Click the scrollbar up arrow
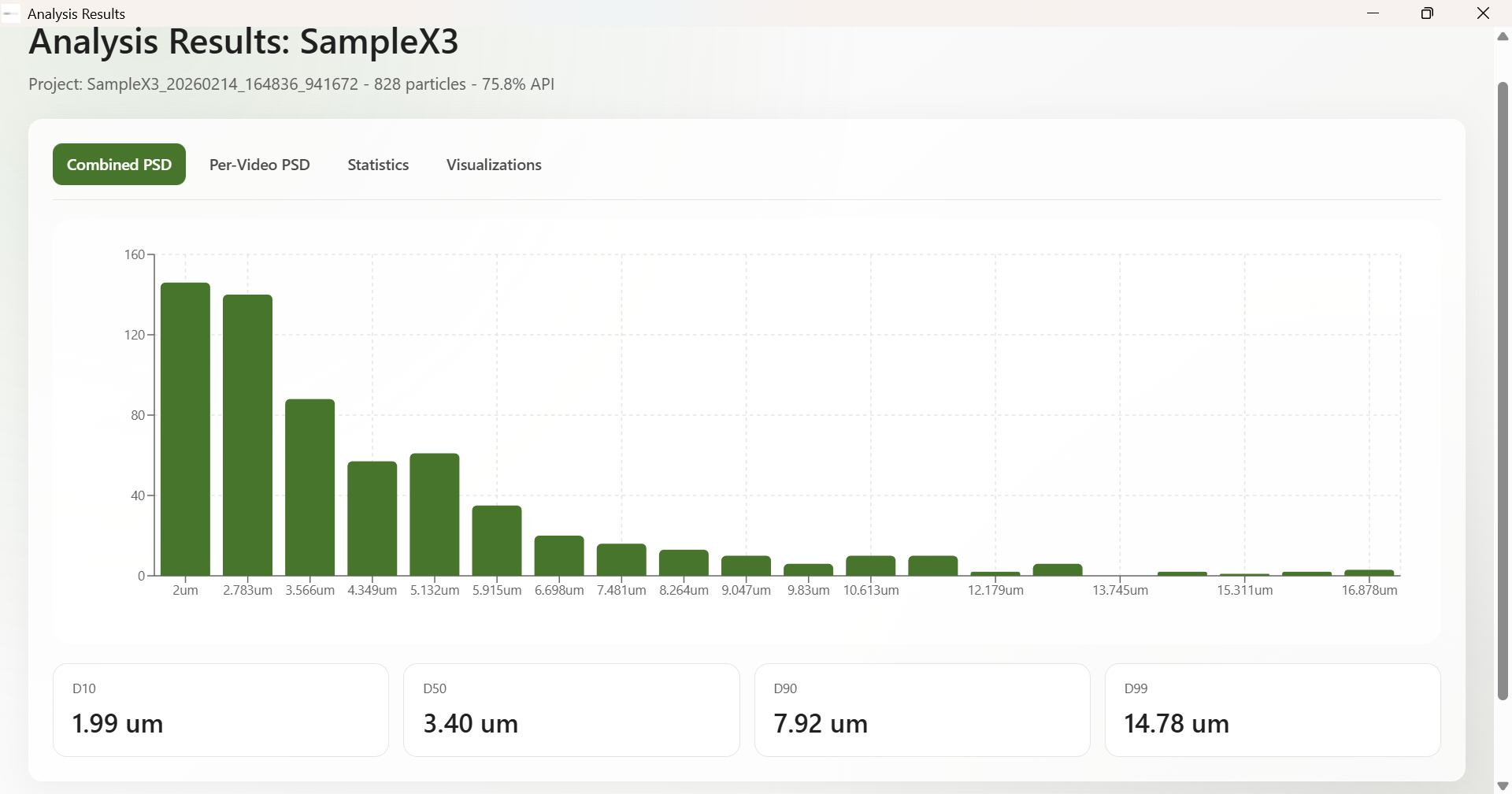This screenshot has height=794, width=1512. 1503,37
